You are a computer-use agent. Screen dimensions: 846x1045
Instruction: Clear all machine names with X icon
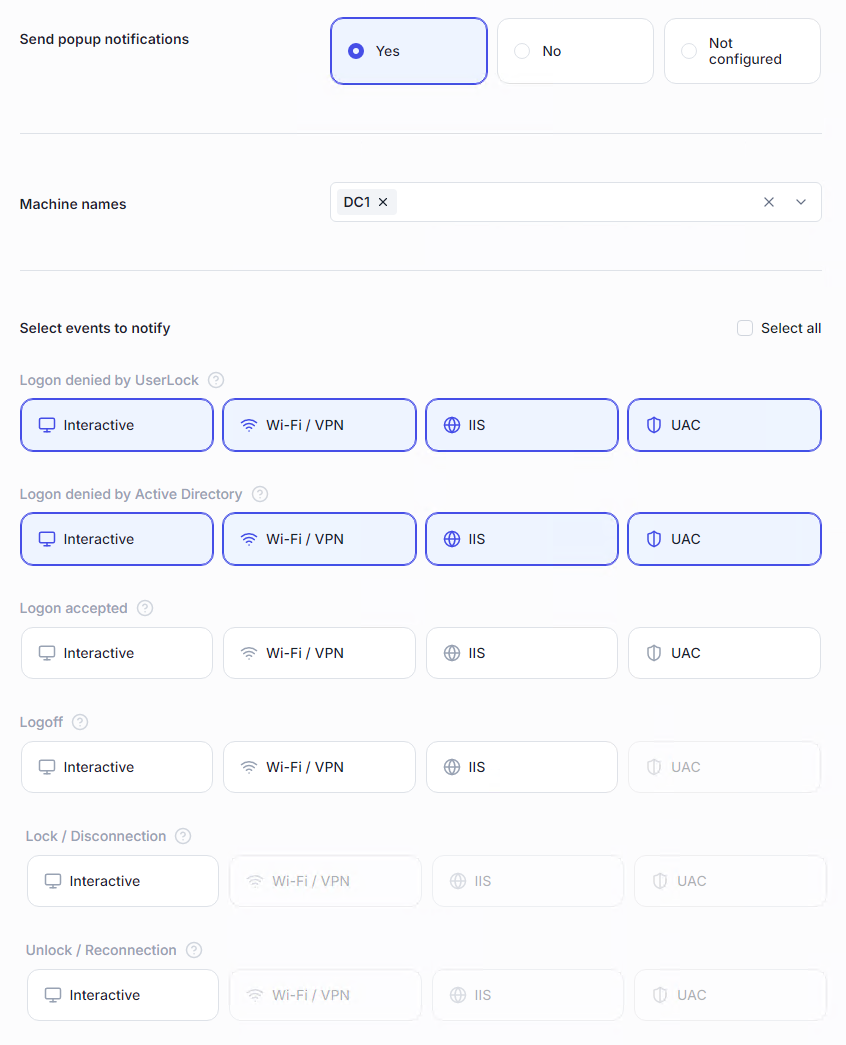[769, 202]
